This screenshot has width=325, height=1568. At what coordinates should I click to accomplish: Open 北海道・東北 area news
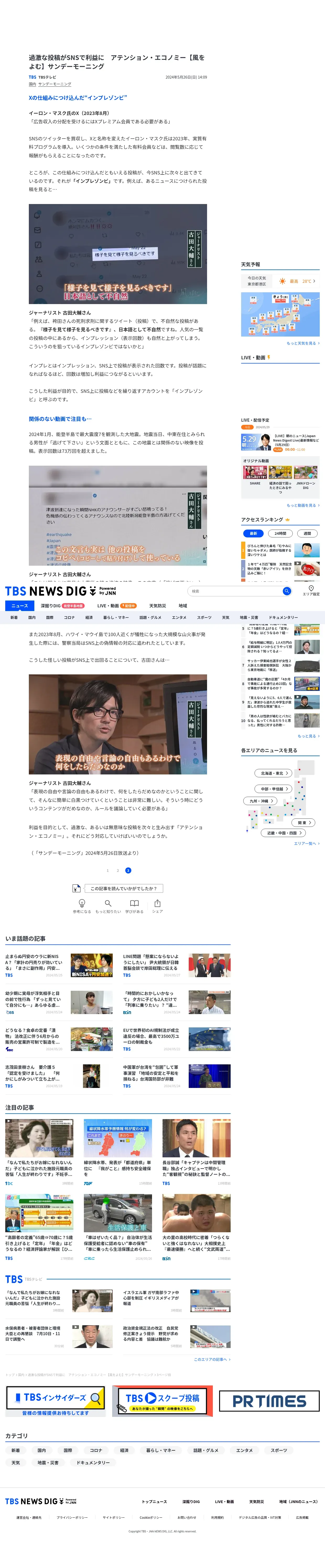pyautogui.click(x=274, y=773)
